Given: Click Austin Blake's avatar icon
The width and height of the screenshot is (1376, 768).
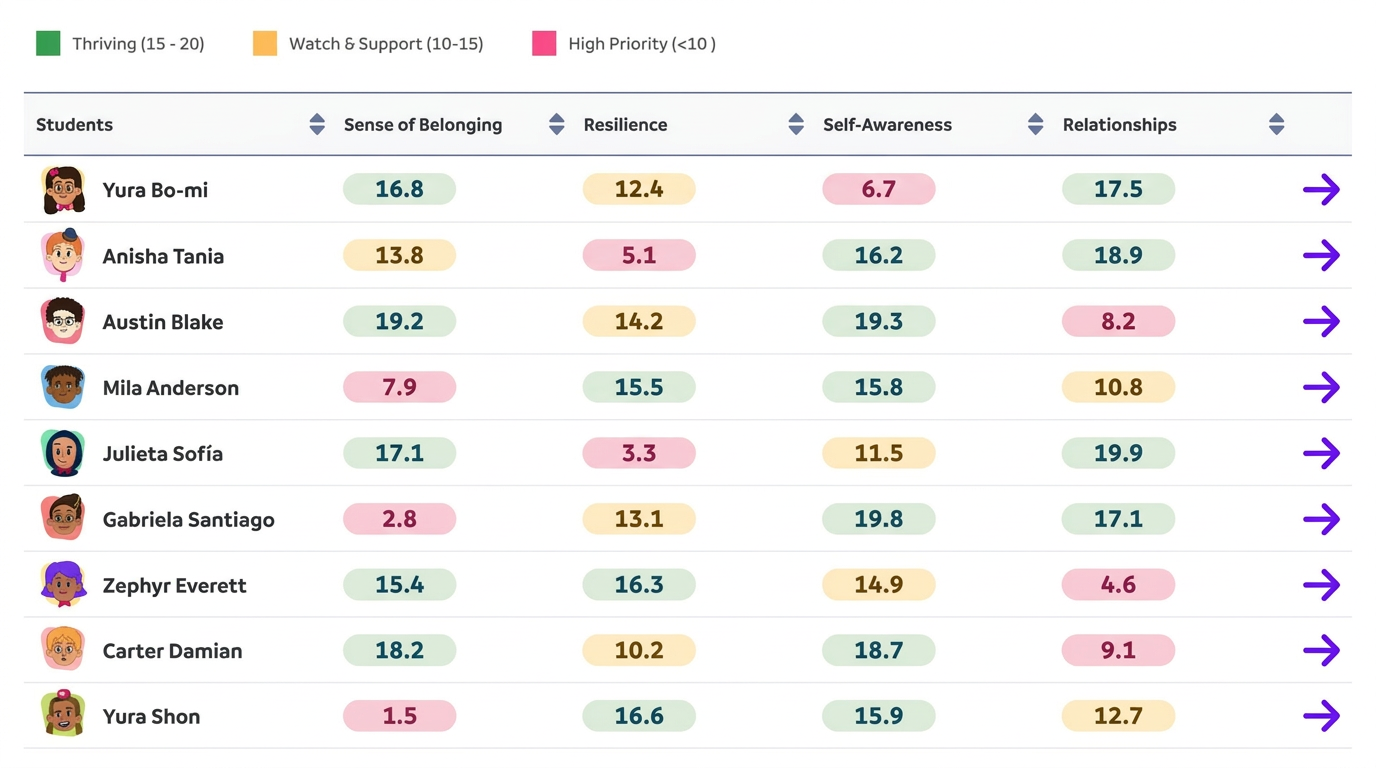Looking at the screenshot, I should 62,321.
